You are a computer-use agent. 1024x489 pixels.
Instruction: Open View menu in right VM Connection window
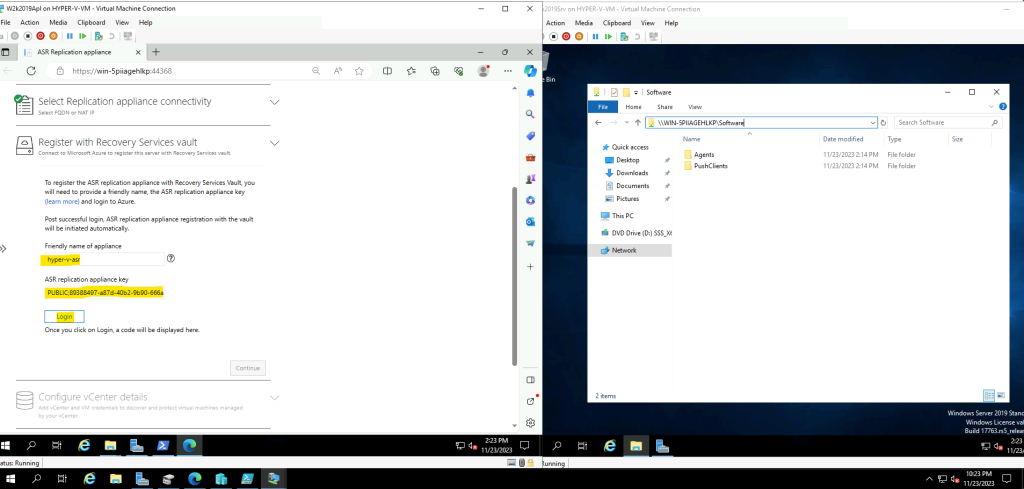(x=647, y=23)
